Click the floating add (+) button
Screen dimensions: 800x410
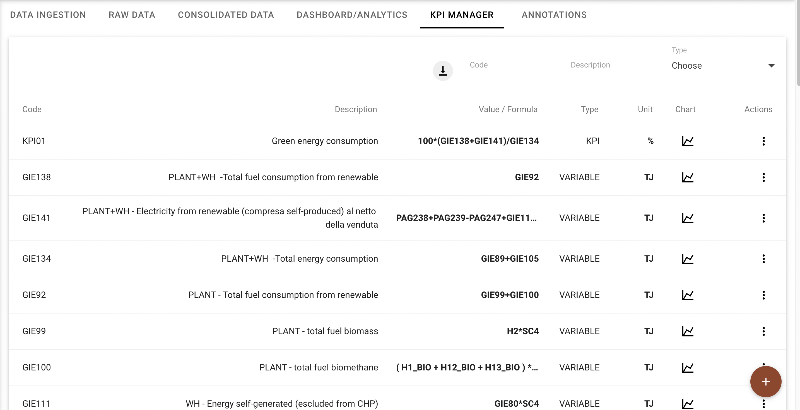(765, 382)
